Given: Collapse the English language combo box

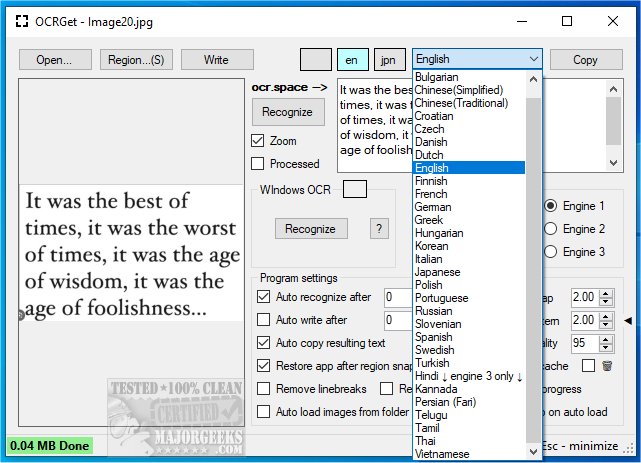Looking at the screenshot, I should (477, 59).
